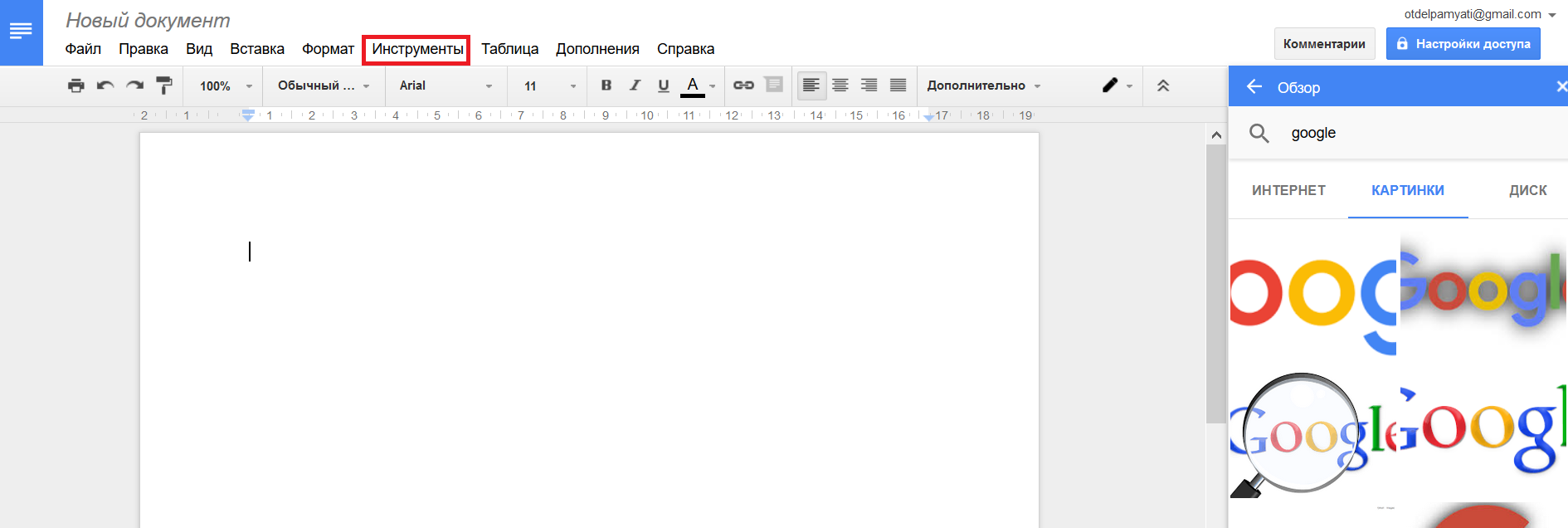Click the Redo arrow icon
The width and height of the screenshot is (1568, 528).
pyautogui.click(x=134, y=86)
